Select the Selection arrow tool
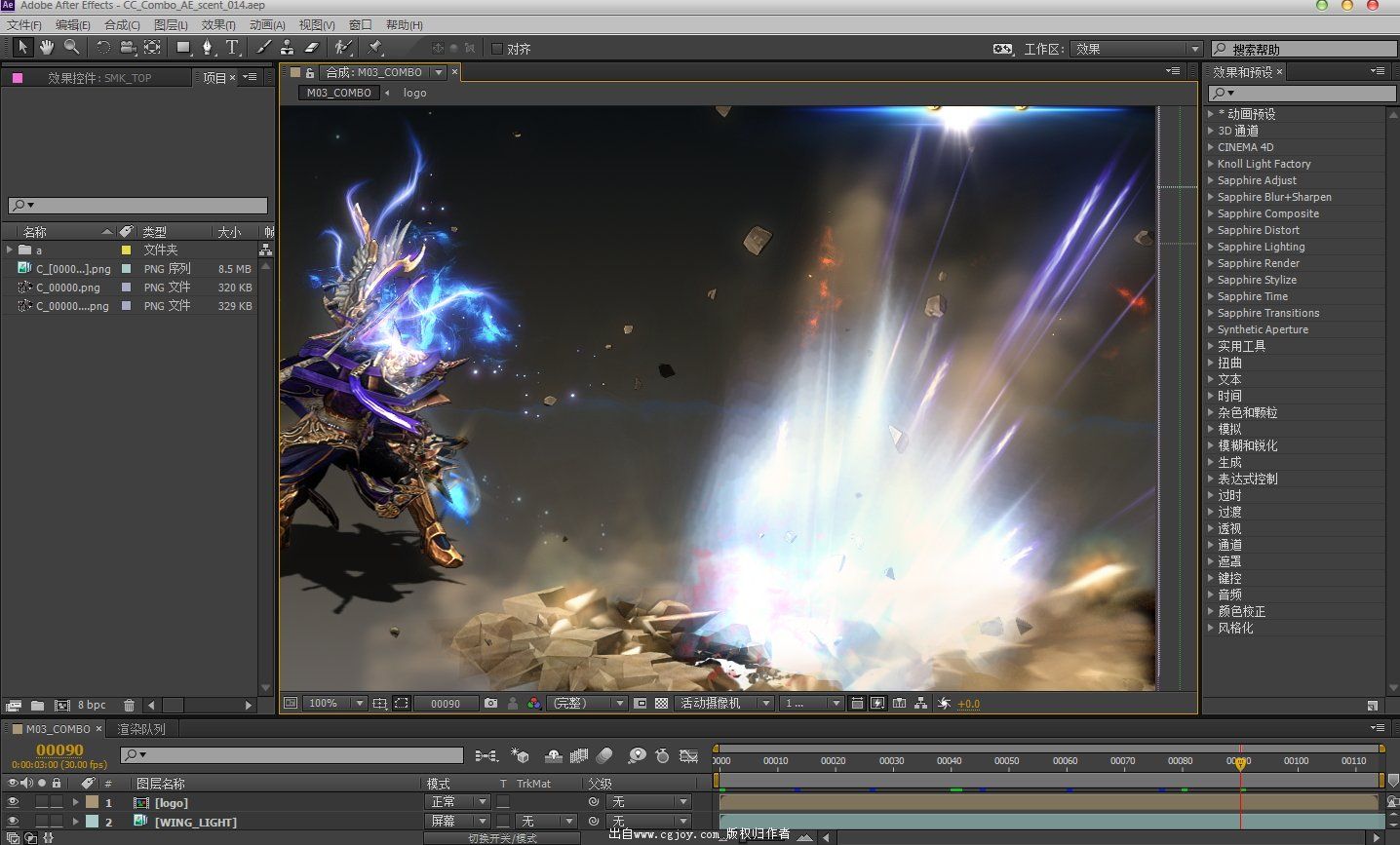The width and height of the screenshot is (1400, 845). pos(22,47)
